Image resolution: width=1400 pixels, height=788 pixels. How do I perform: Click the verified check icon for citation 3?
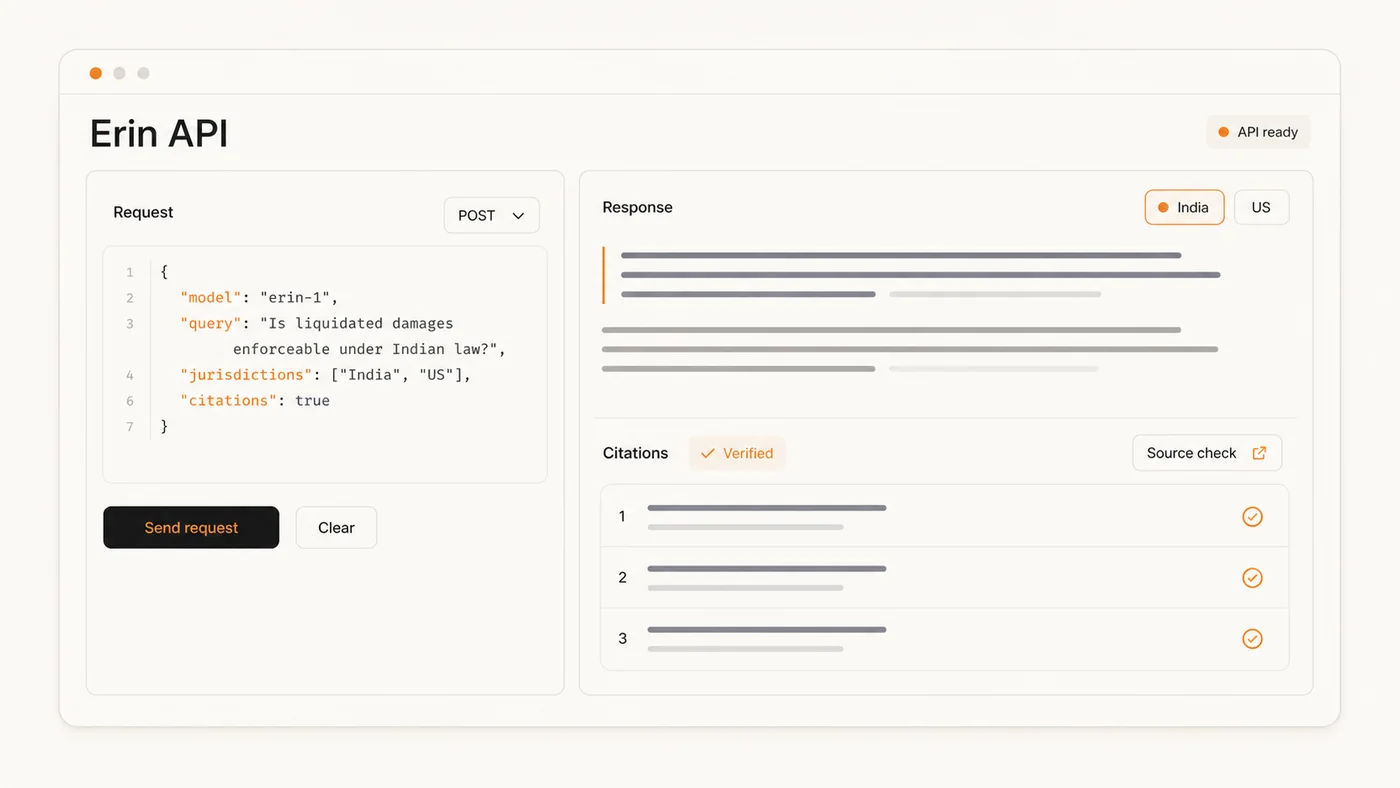click(x=1252, y=638)
